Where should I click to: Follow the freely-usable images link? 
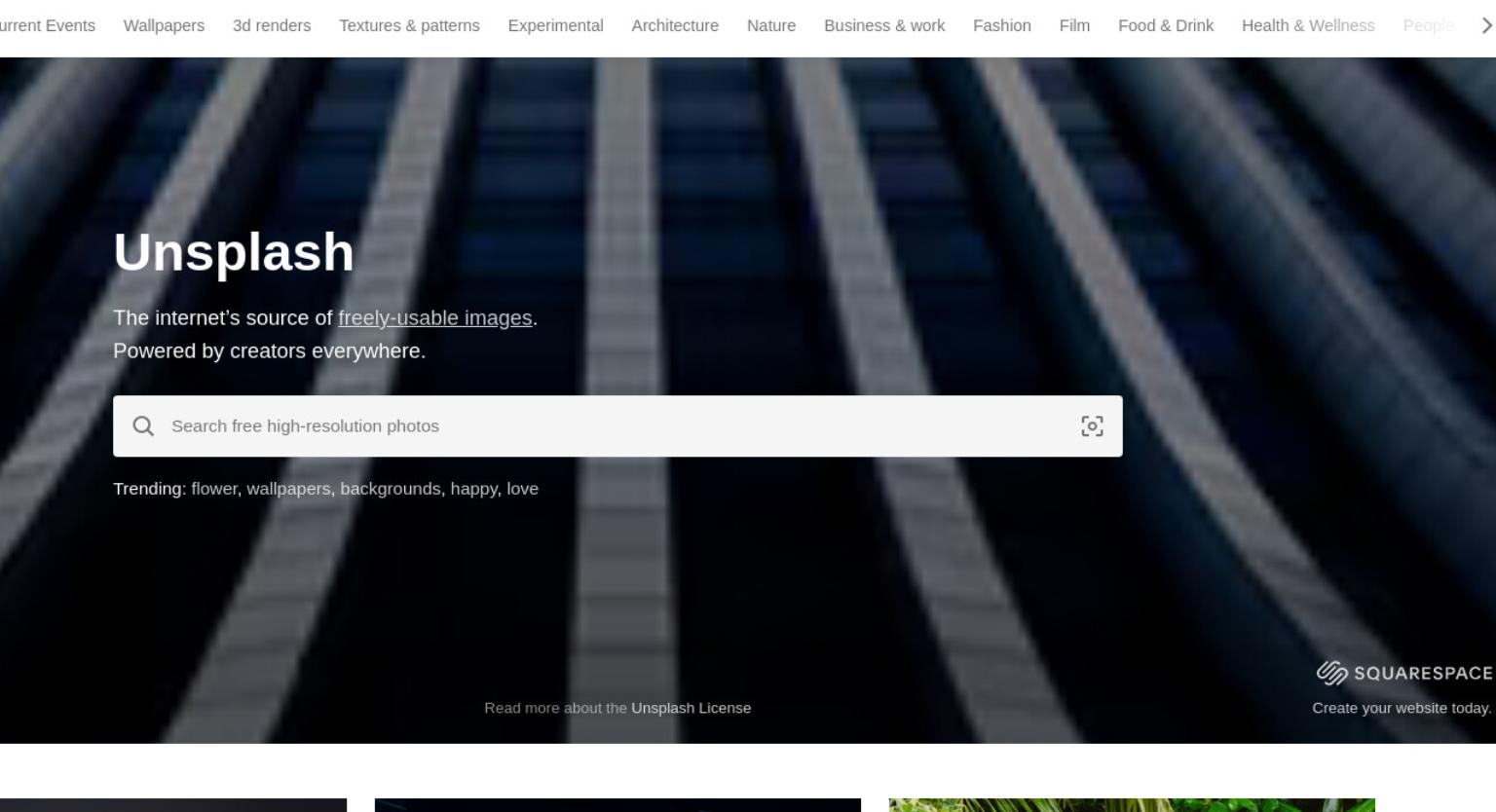click(434, 318)
